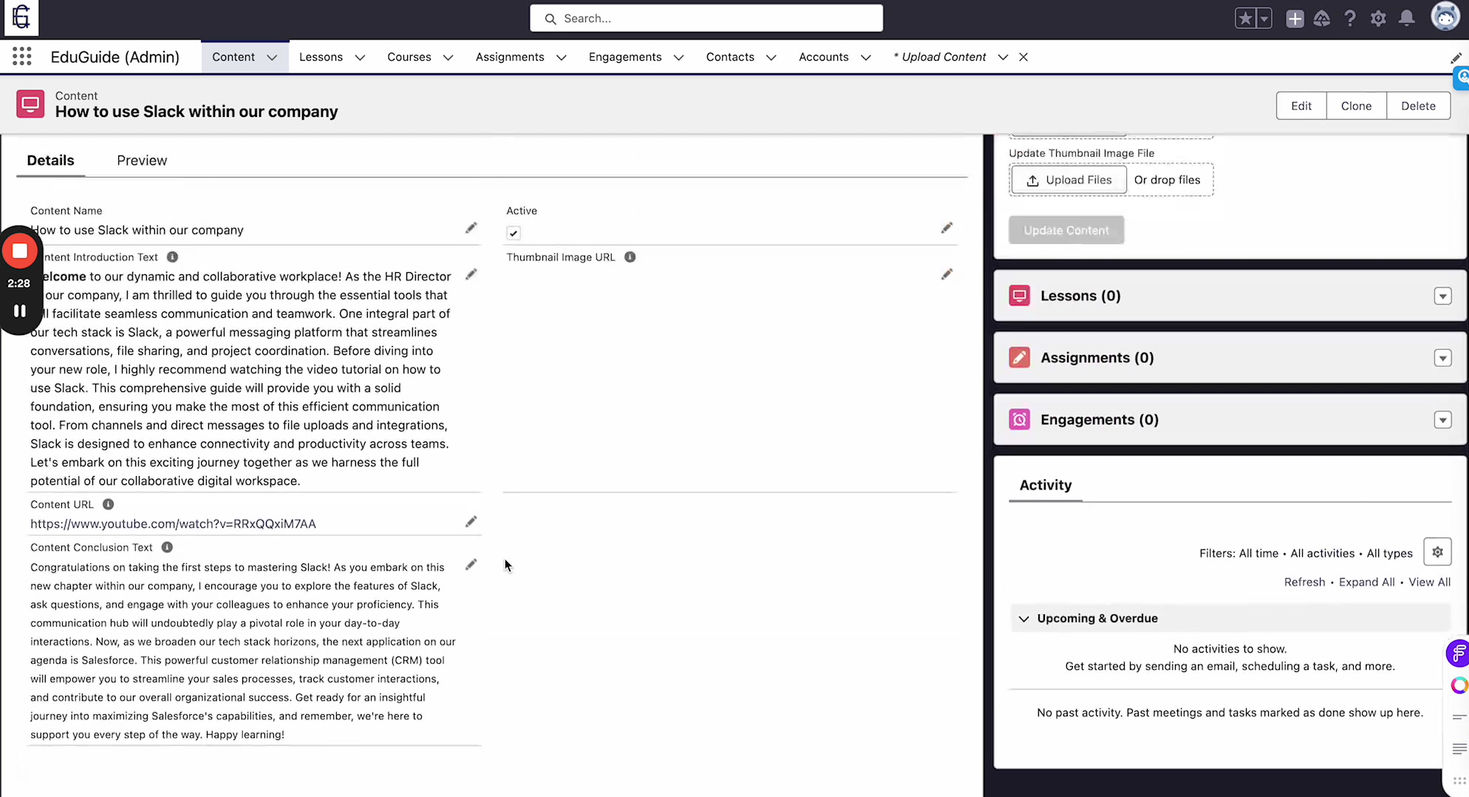
Task: Open the Upload Content tab dropdown chevron
Action: 1003,58
